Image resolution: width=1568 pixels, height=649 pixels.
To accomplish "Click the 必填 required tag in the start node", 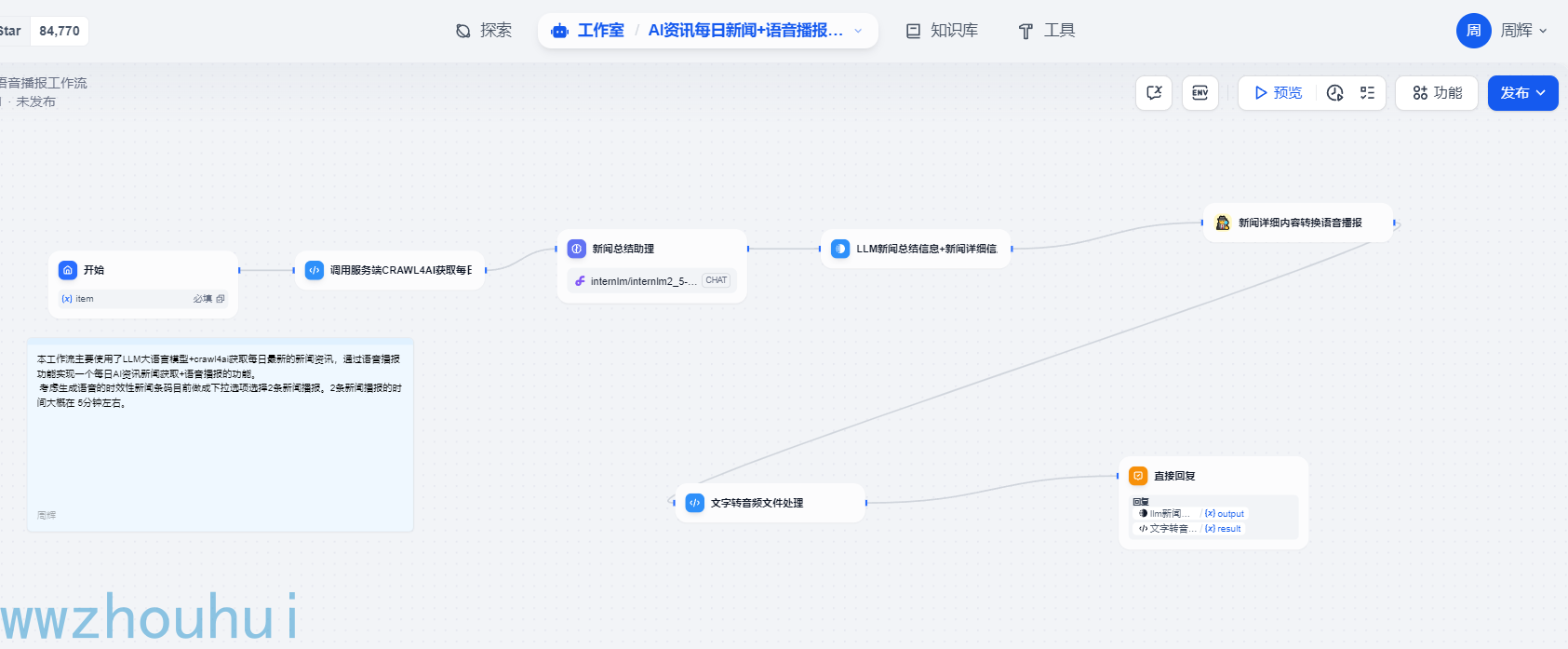I will pyautogui.click(x=203, y=299).
